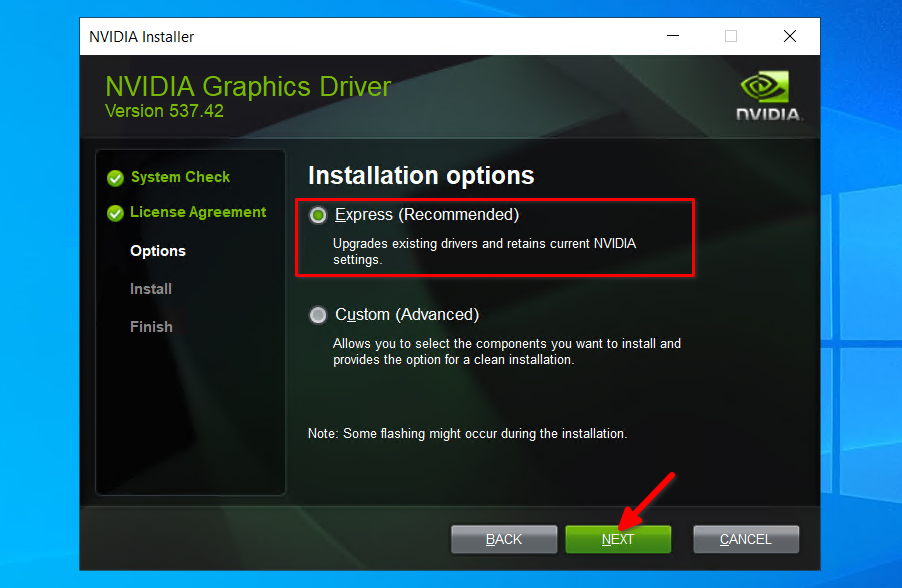902x588 pixels.
Task: Select the Options step in sidebar
Action: 158,251
